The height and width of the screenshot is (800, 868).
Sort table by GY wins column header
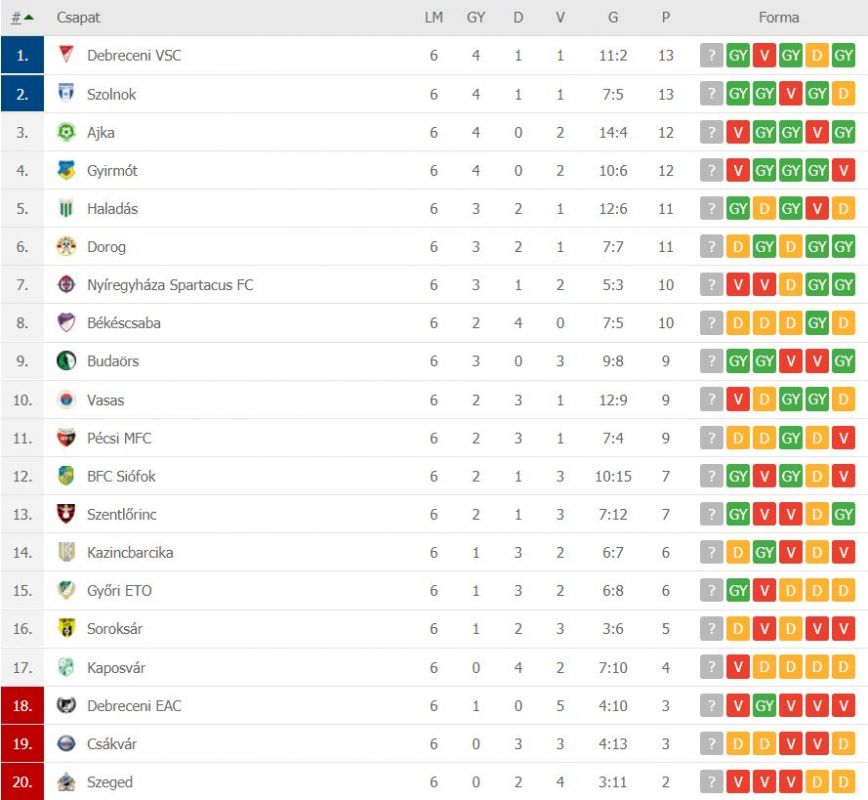(x=476, y=17)
